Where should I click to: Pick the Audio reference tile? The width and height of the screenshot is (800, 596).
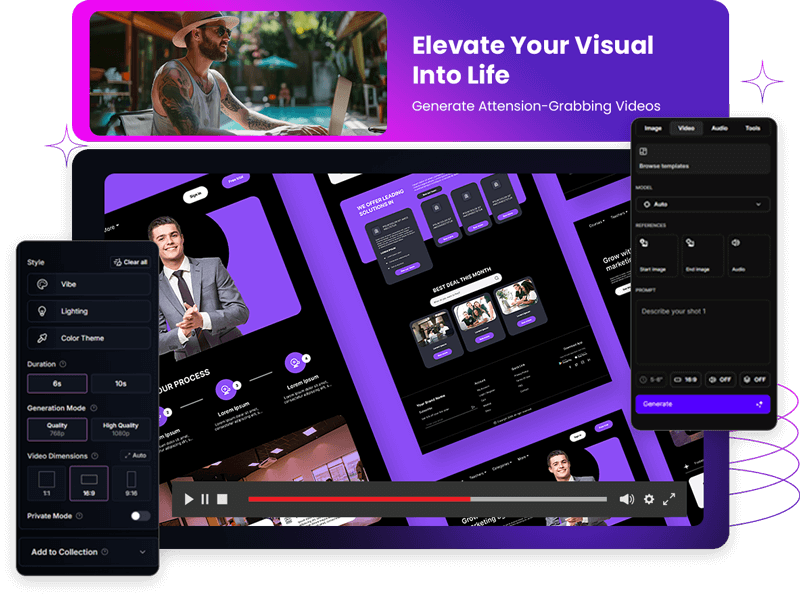point(748,254)
